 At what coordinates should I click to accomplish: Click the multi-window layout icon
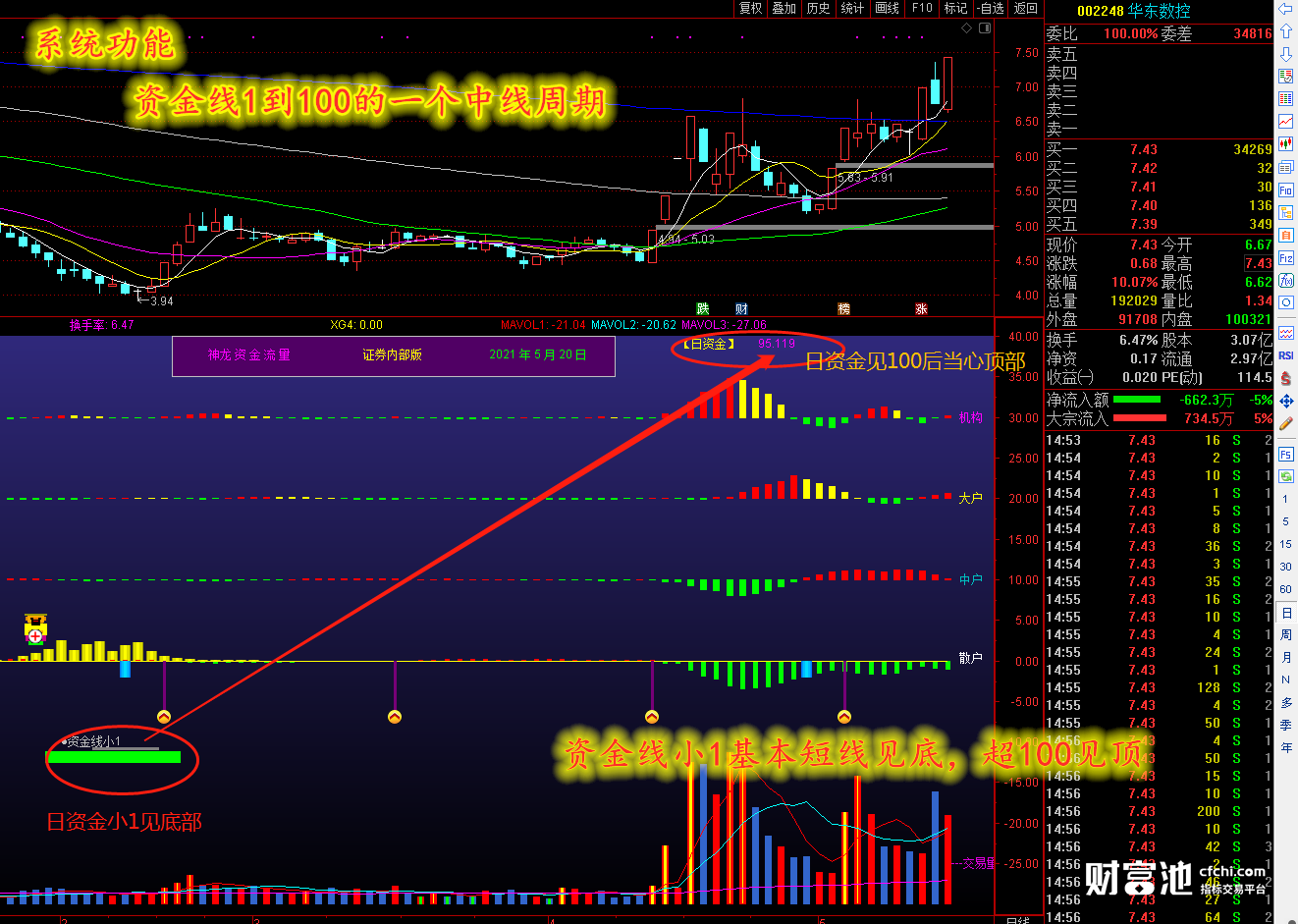(x=1285, y=167)
